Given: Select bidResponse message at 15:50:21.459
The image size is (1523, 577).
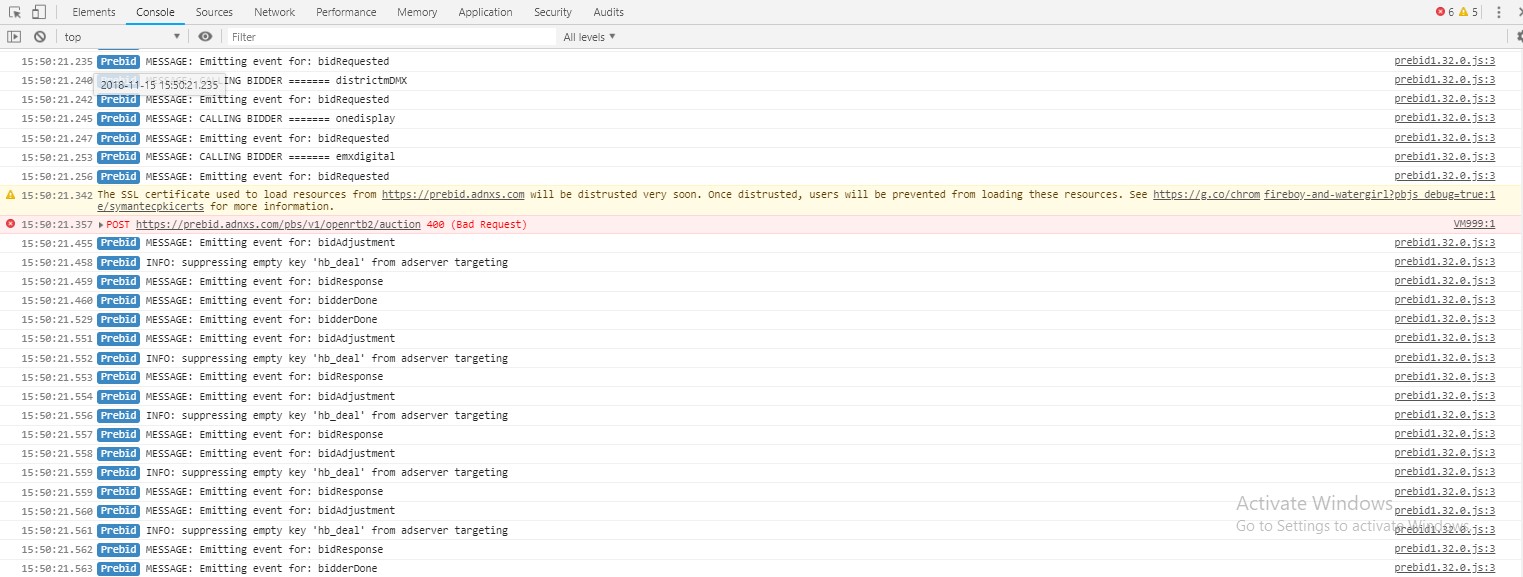Looking at the screenshot, I should point(264,281).
